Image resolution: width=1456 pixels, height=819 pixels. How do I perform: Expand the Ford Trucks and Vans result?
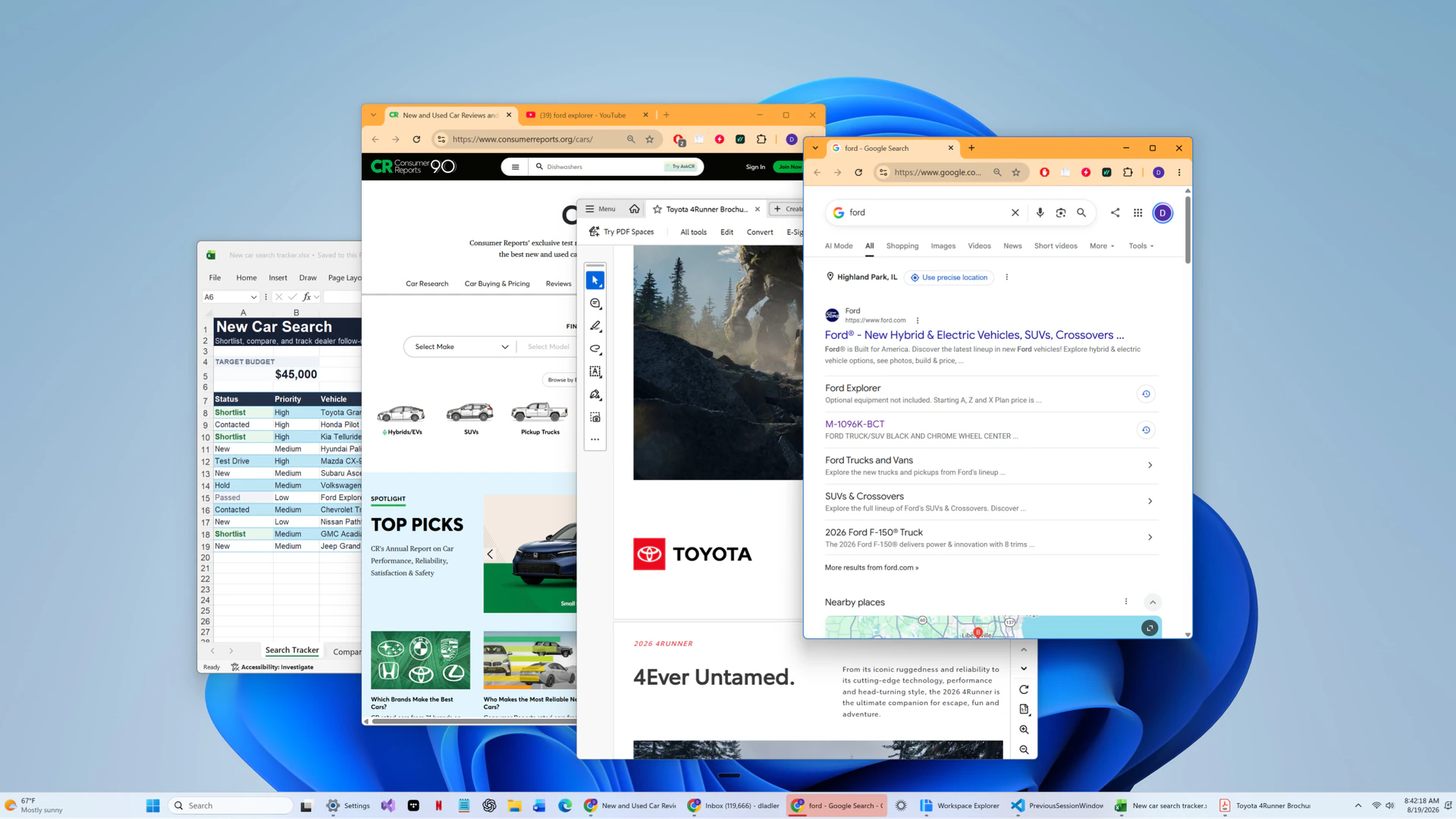[1150, 466]
